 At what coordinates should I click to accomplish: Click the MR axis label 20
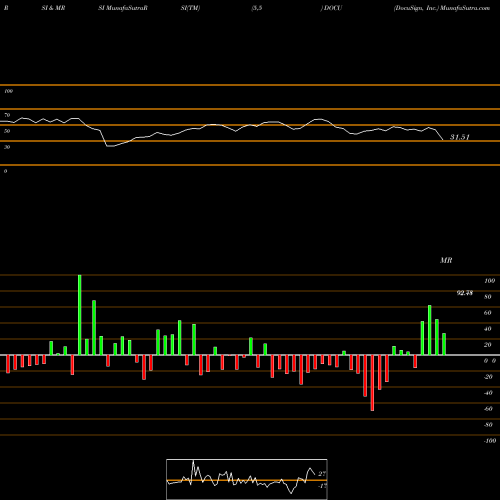[x=488, y=345]
